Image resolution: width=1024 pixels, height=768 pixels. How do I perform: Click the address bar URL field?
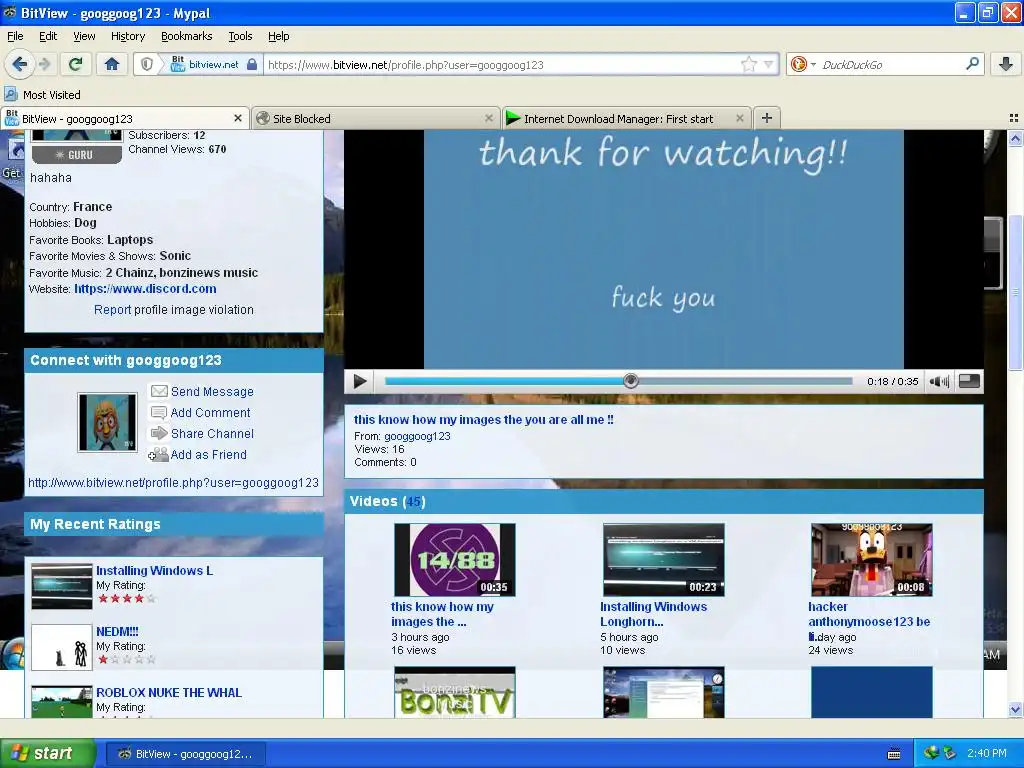(502, 65)
